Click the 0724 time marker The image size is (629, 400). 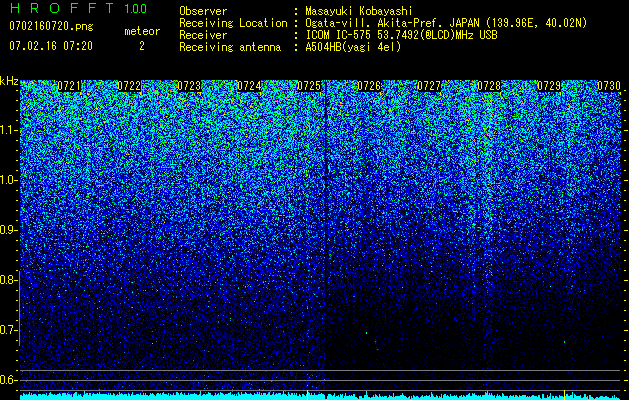coord(249,86)
